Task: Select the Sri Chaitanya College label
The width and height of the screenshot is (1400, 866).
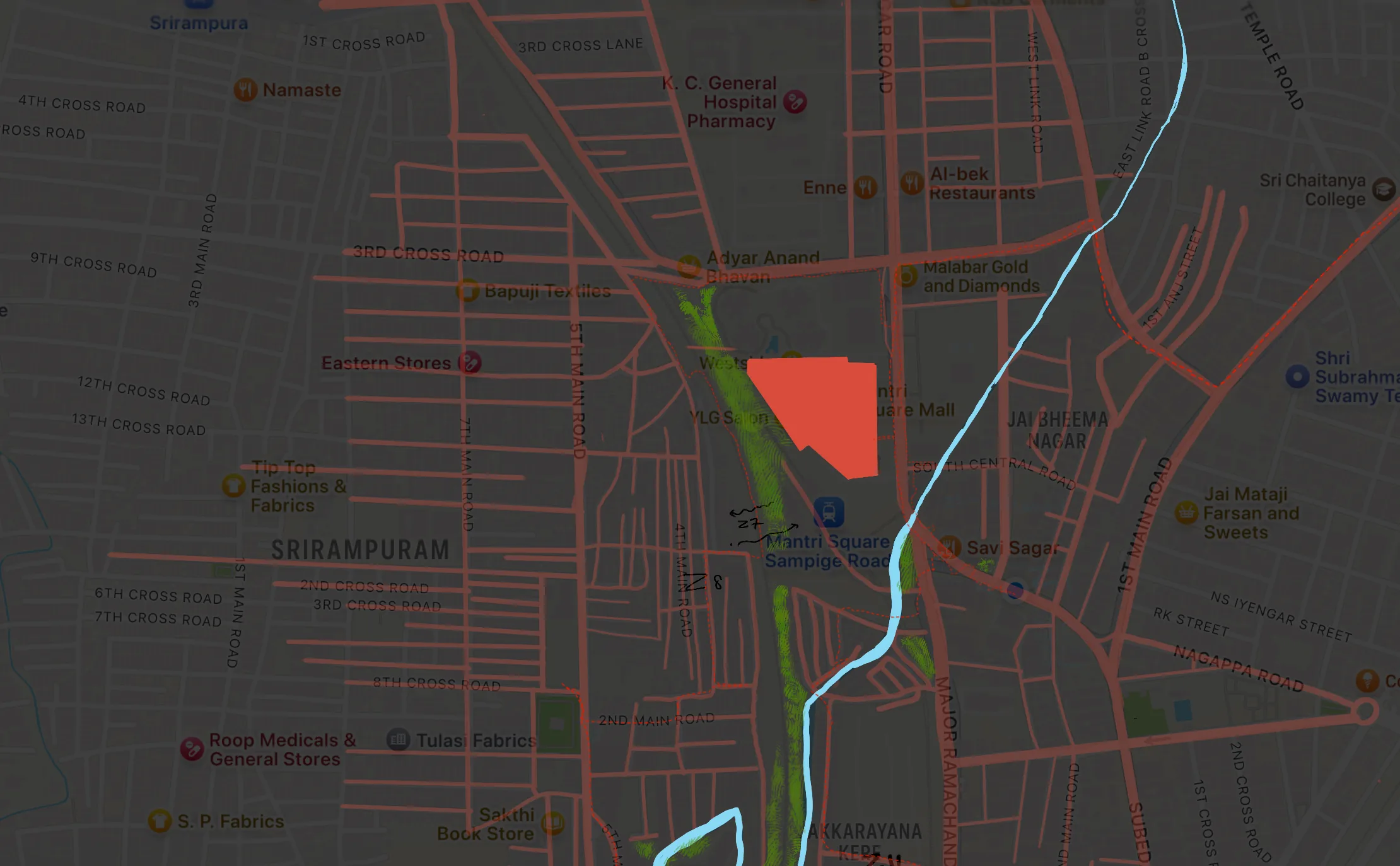Action: point(1313,190)
